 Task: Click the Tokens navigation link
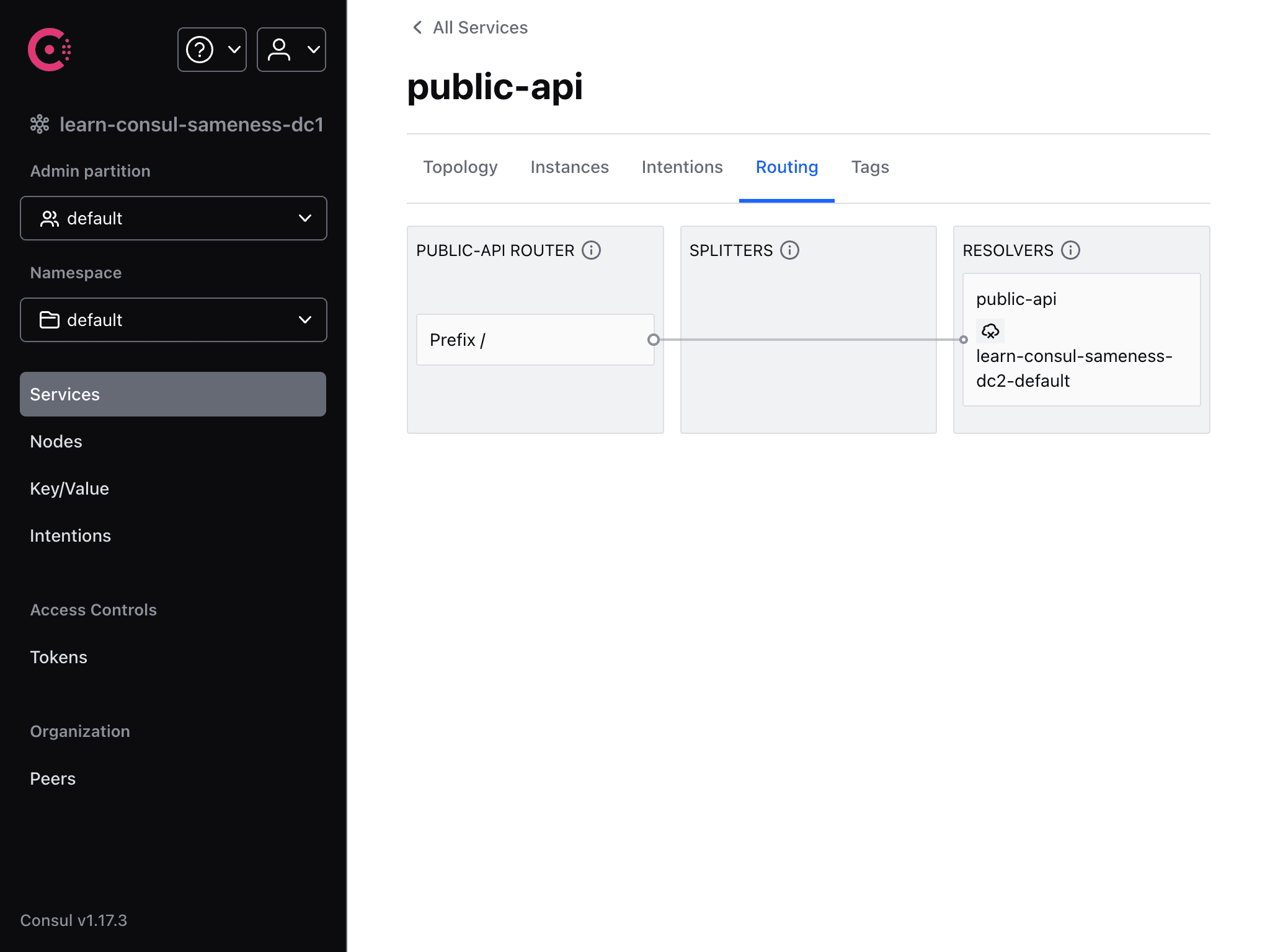(x=58, y=657)
